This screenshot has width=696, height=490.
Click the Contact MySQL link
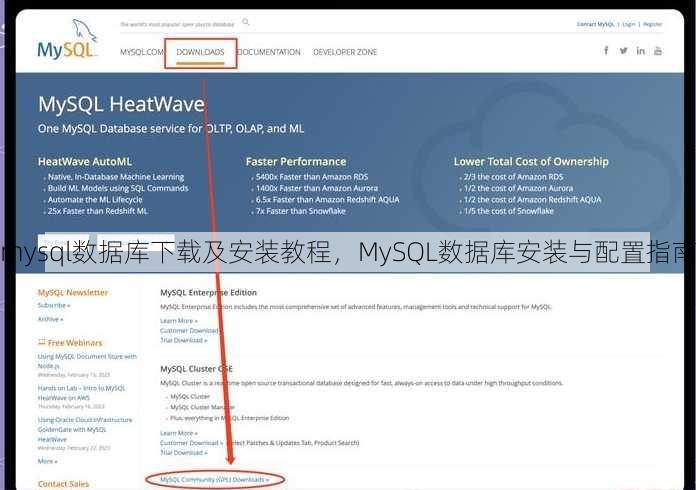click(595, 24)
